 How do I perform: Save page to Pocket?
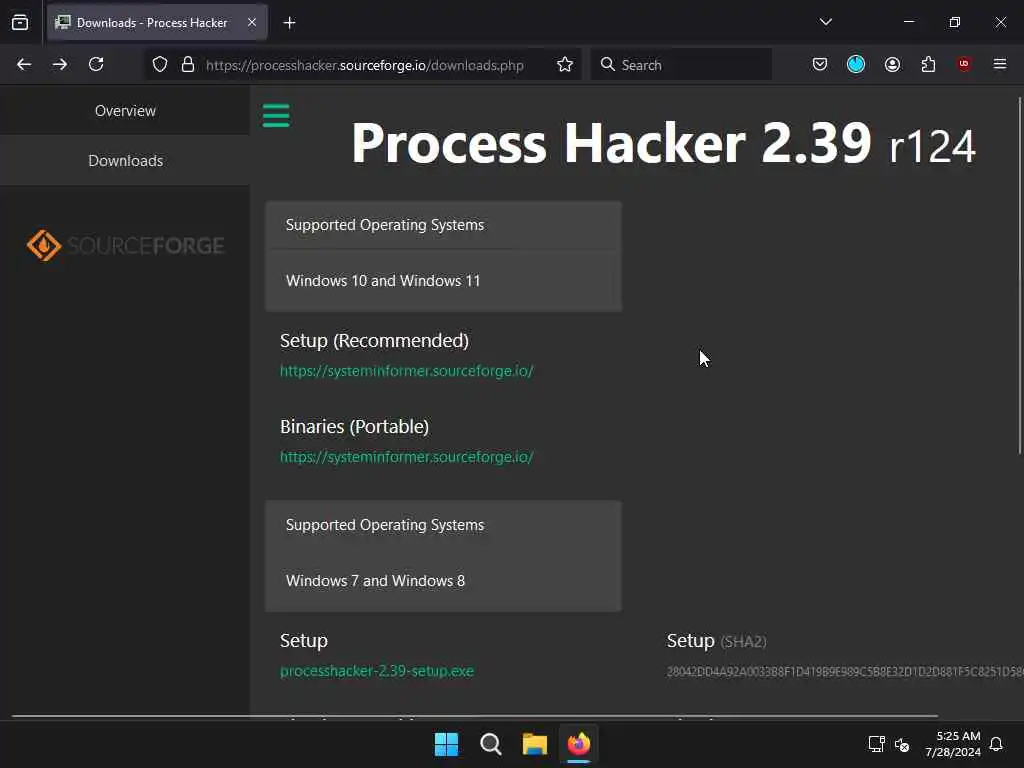(x=820, y=64)
